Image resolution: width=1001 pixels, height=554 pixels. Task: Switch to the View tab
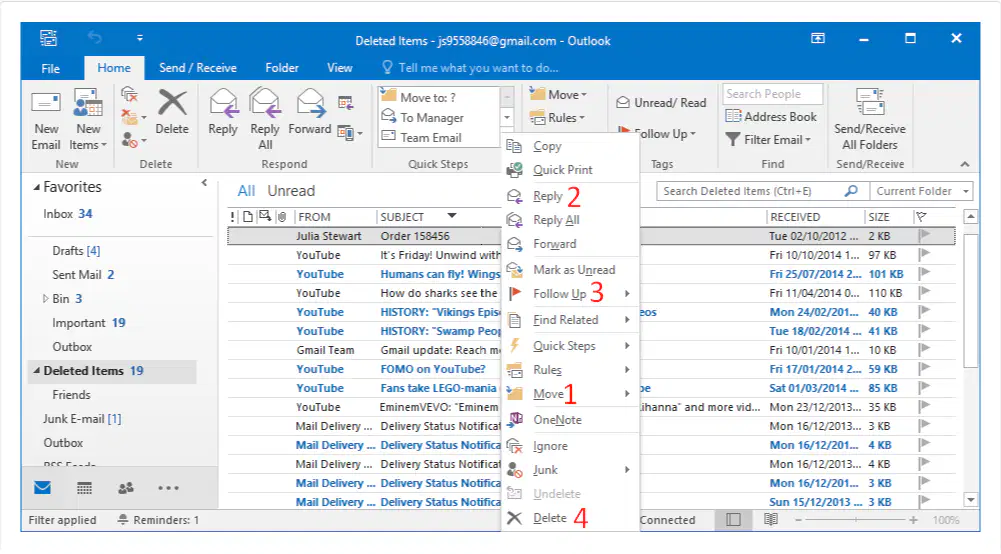coord(340,68)
